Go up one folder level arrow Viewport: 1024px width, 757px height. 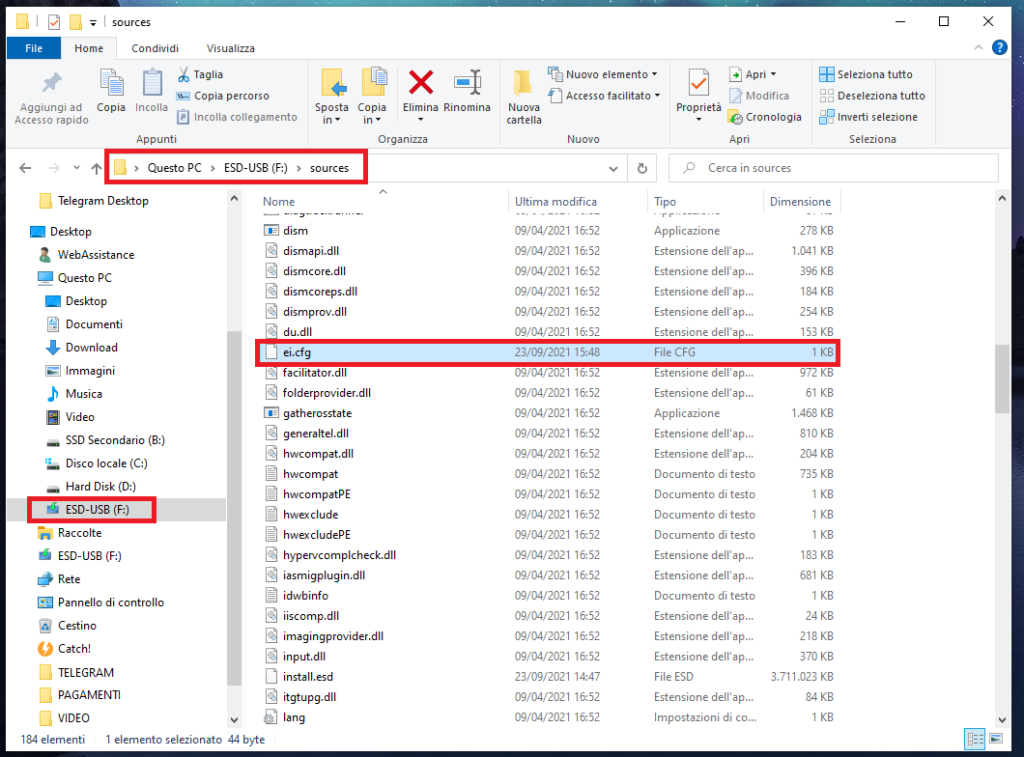click(97, 169)
